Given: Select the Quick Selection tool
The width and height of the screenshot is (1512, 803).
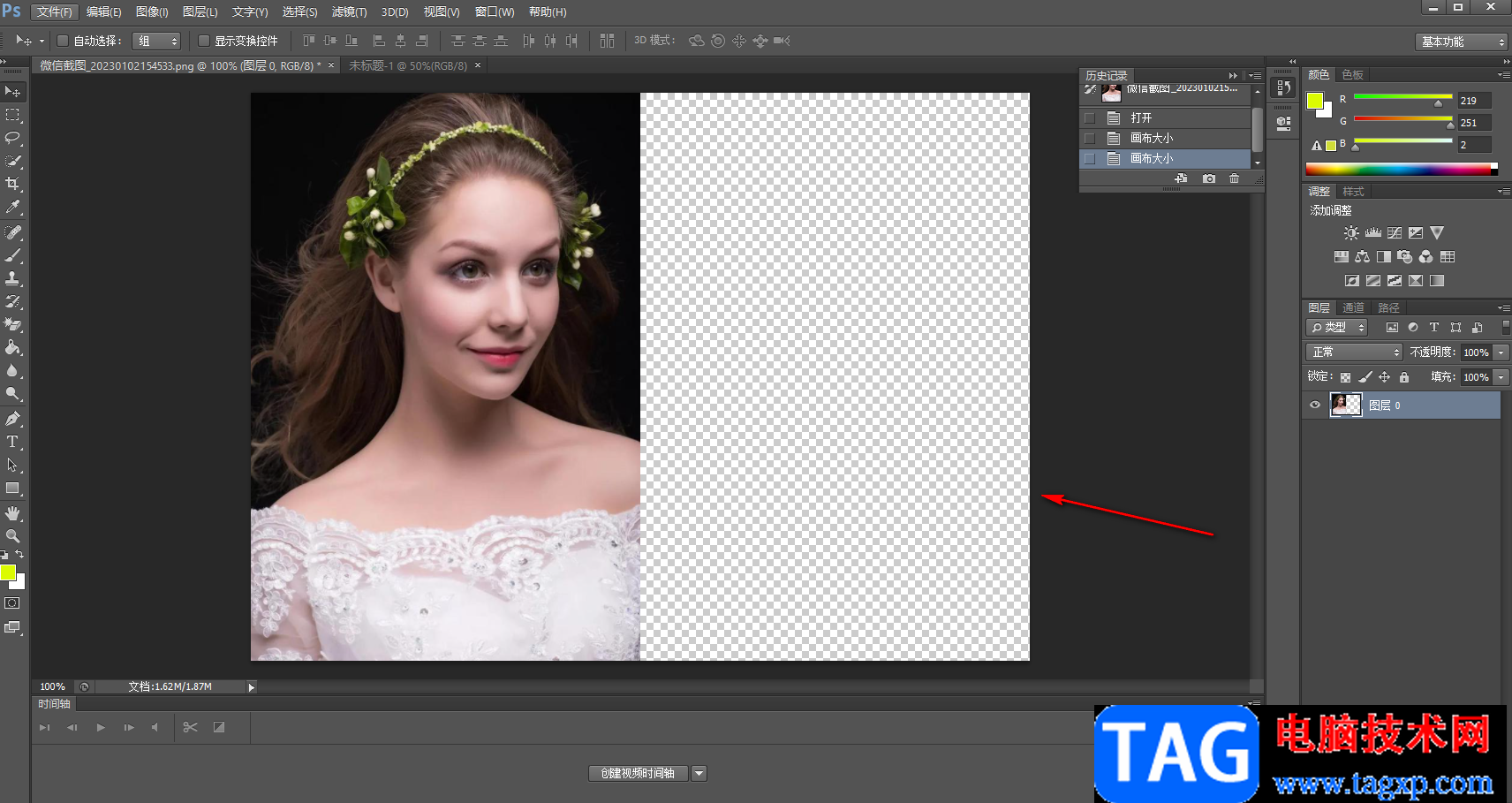Looking at the screenshot, I should (x=12, y=161).
